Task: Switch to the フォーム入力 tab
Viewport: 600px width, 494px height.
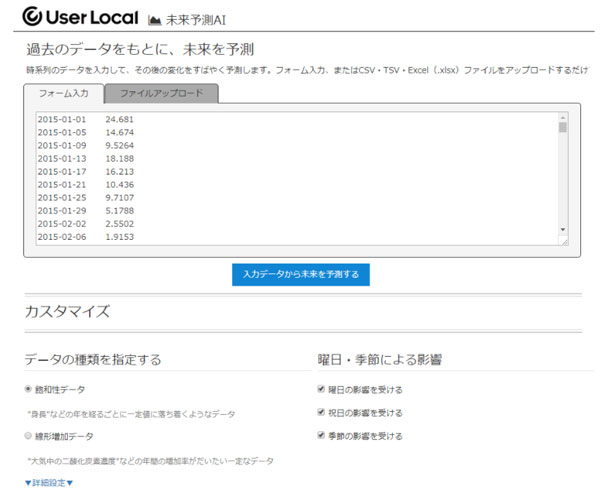Action: [x=64, y=93]
